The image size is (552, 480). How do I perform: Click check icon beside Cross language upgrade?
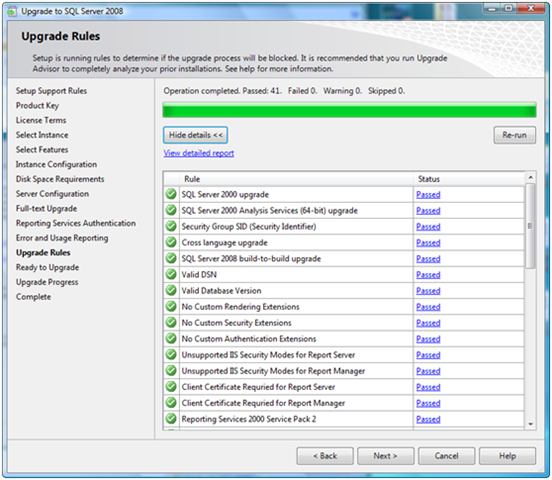tap(171, 242)
